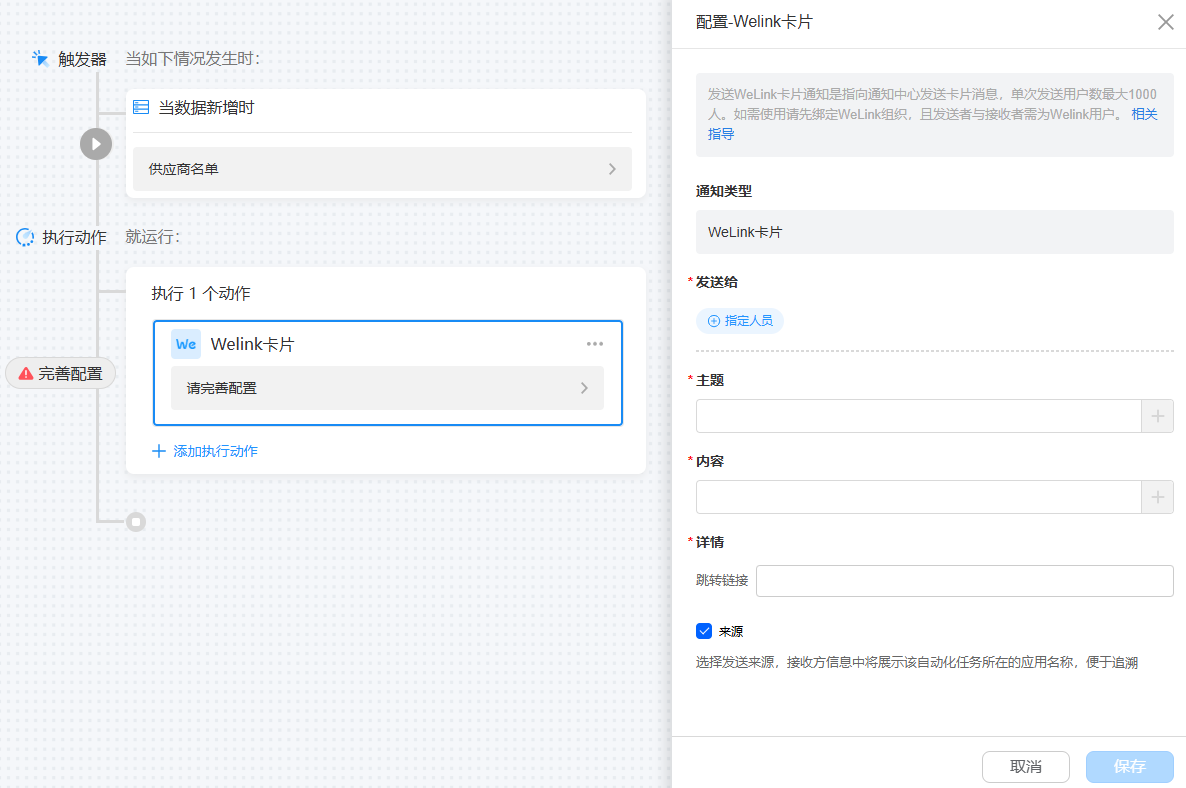This screenshot has width=1186, height=788.
Task: Click the plus circle icon in 指定人员
Action: [x=713, y=321]
